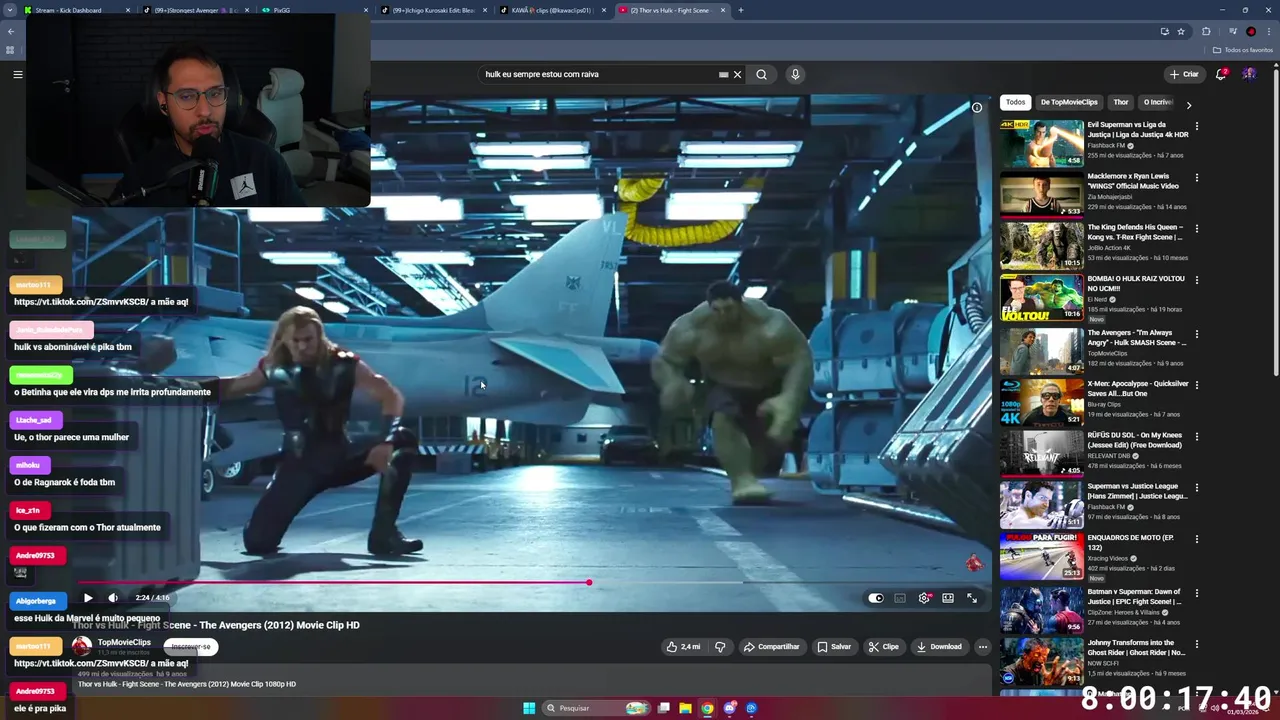Open Google Chrome from taskbar

coord(707,708)
